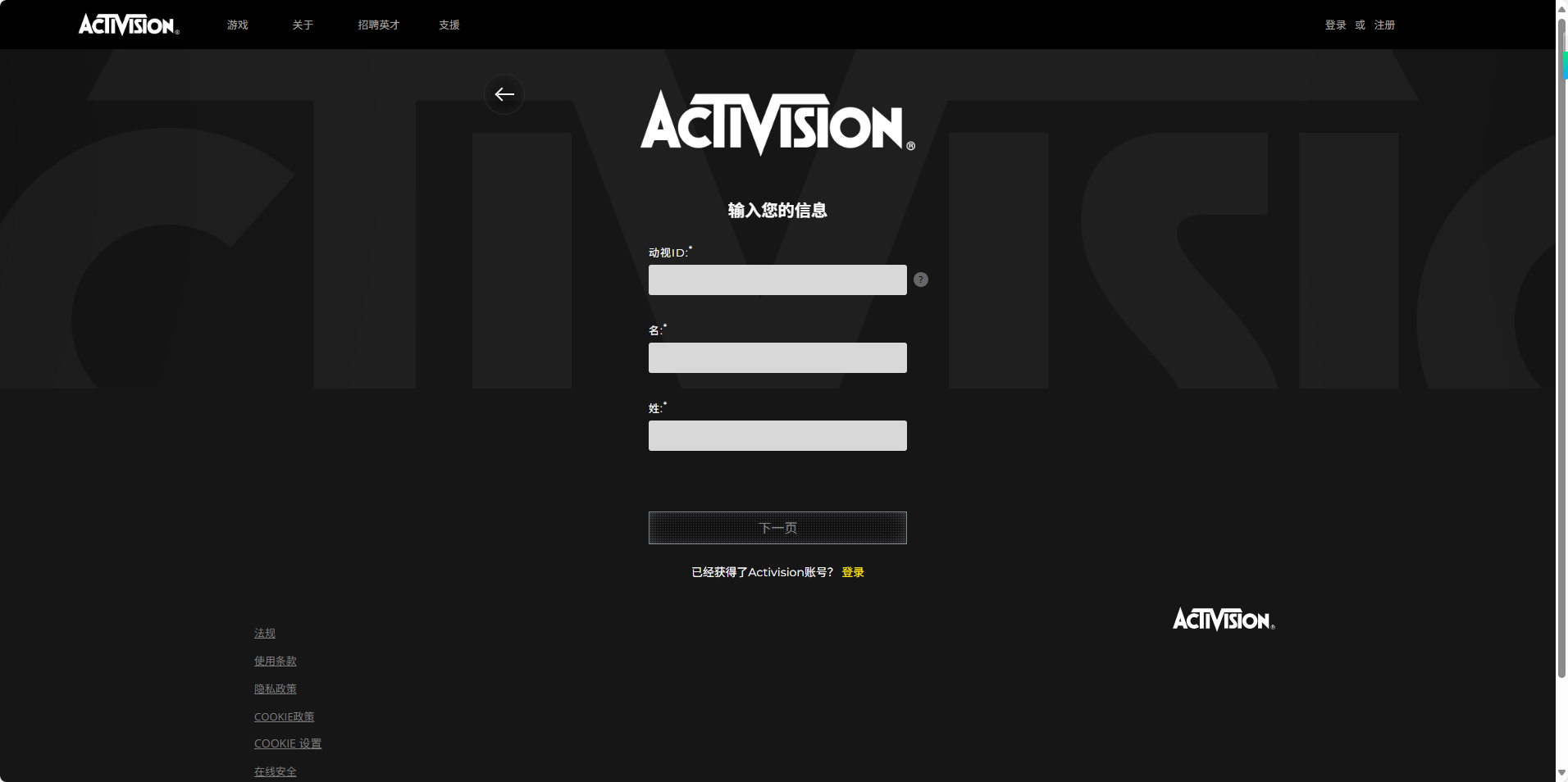This screenshot has width=1568, height=782.
Task: Focus the 姓 input field
Action: (x=777, y=435)
